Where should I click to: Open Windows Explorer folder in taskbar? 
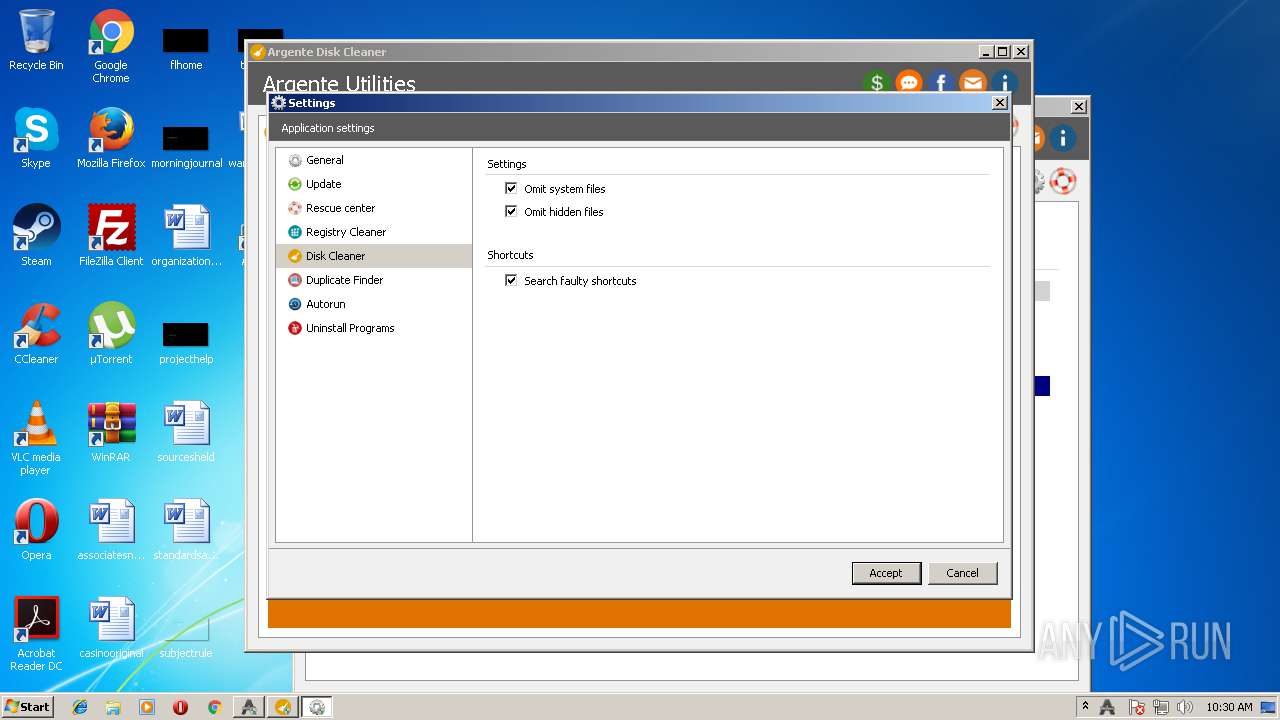pyautogui.click(x=113, y=707)
